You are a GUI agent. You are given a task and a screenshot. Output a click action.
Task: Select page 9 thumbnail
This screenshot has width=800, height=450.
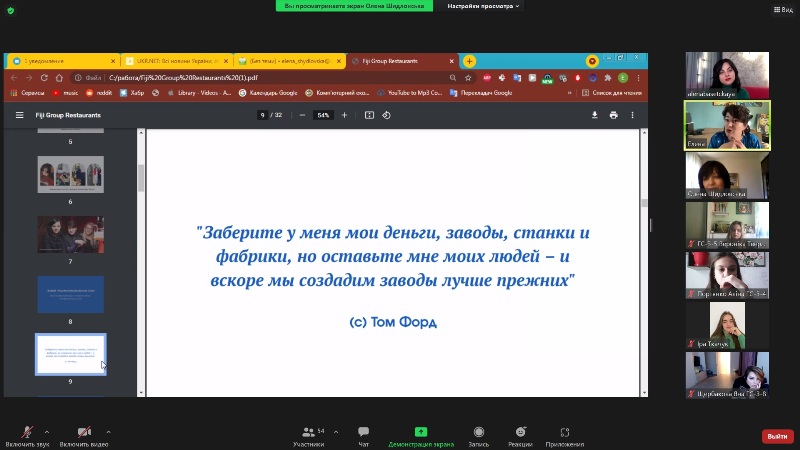coord(70,354)
